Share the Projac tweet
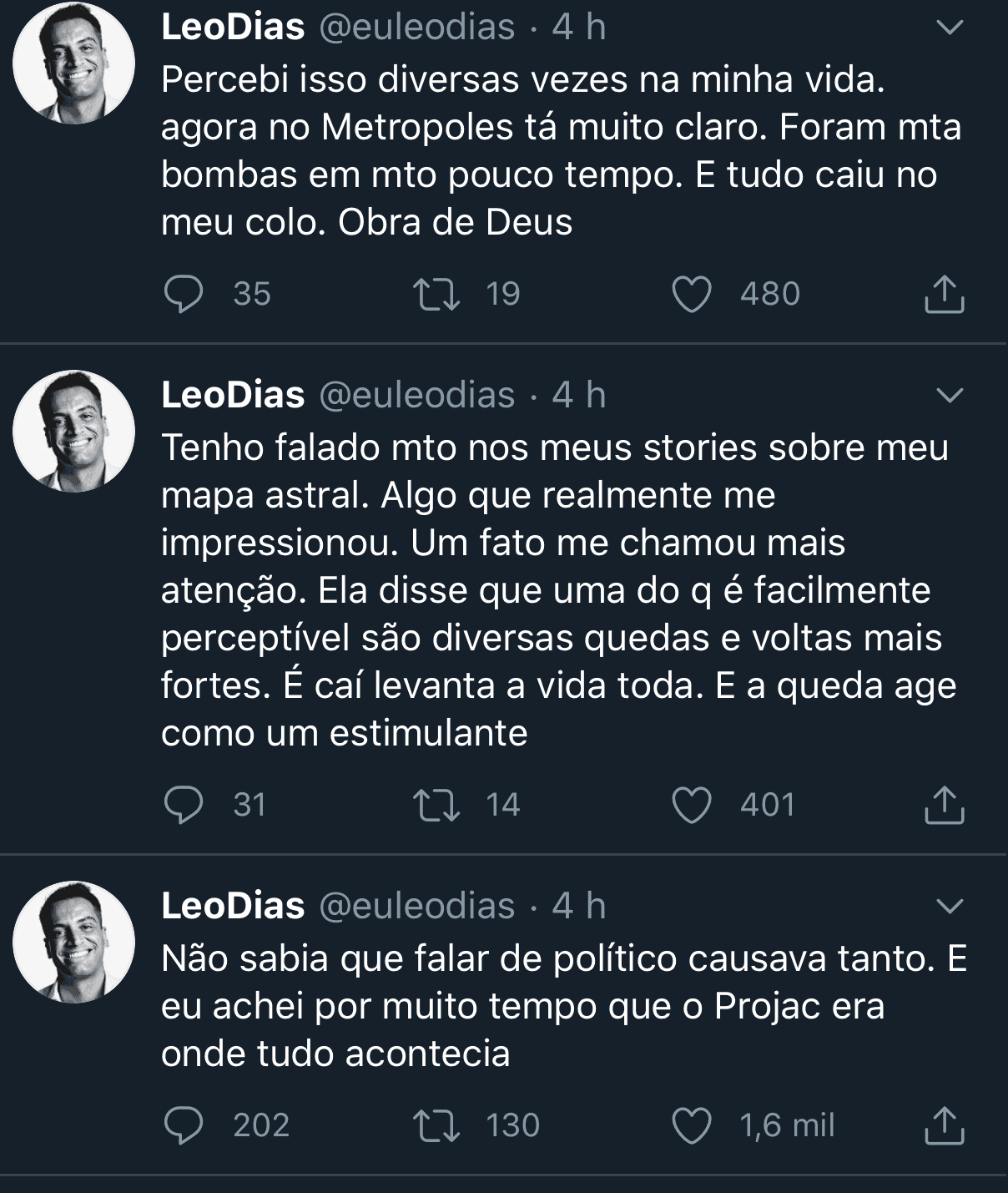This screenshot has height=1193, width=1008. pos(945,1126)
